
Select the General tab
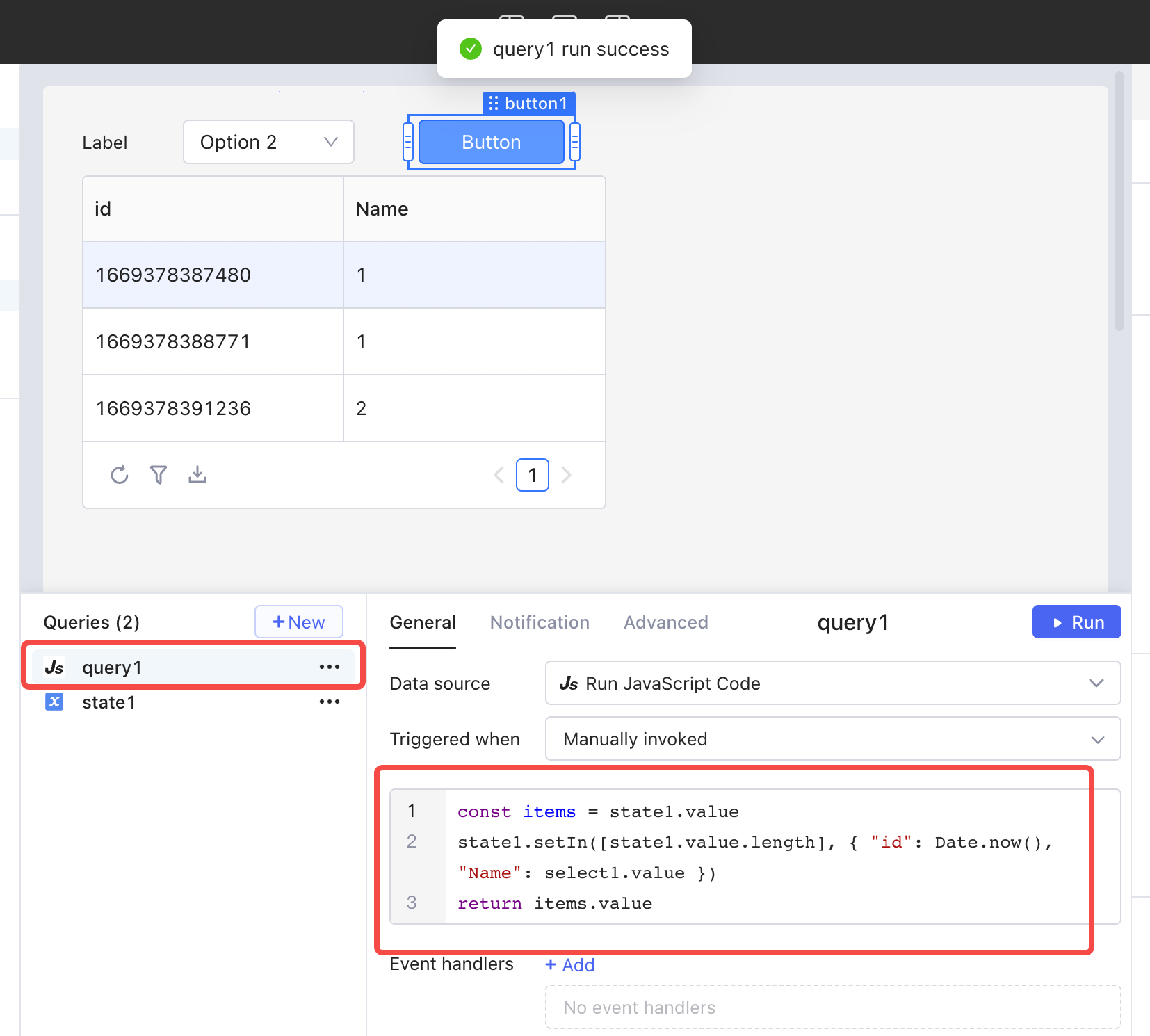(422, 622)
